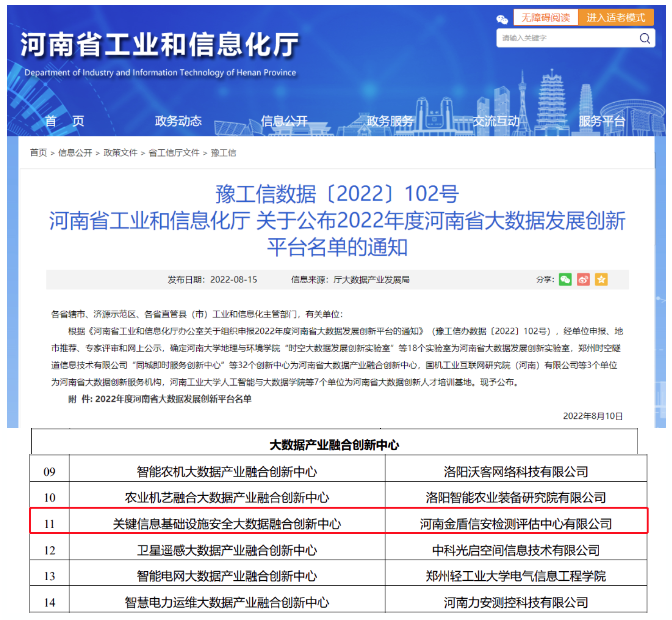Click publish date 2022-08-15
Viewport: 672px width, 620px height.
[x=234, y=280]
